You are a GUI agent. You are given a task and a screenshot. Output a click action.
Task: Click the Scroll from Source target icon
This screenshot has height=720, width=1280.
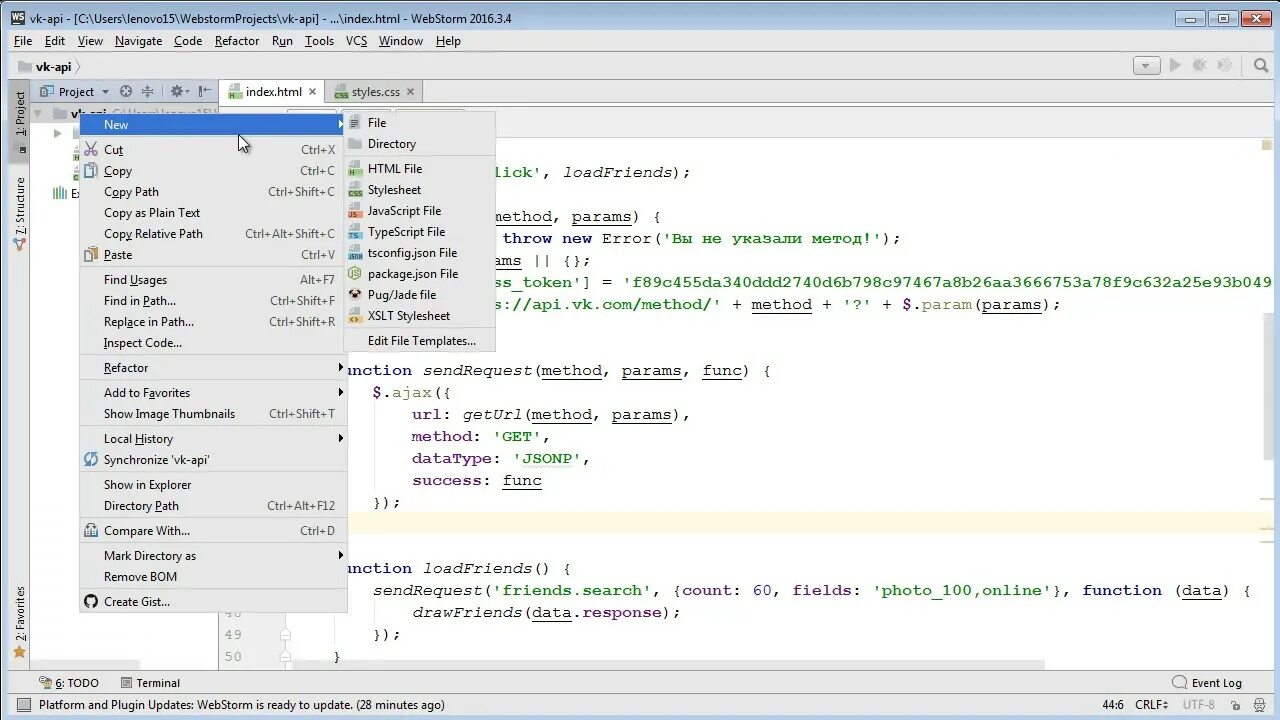(x=126, y=91)
